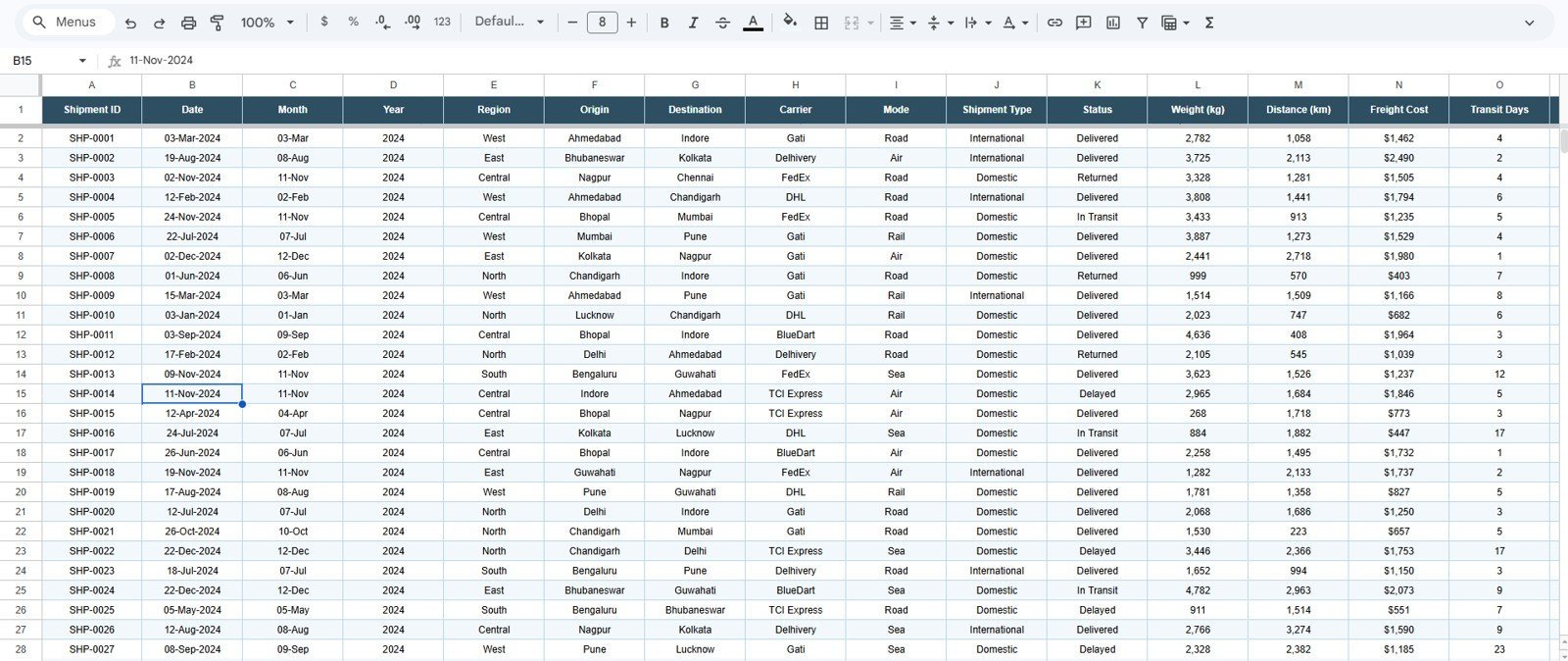Toggle strikethrough formatting
This screenshot has width=1568, height=661.
[722, 23]
